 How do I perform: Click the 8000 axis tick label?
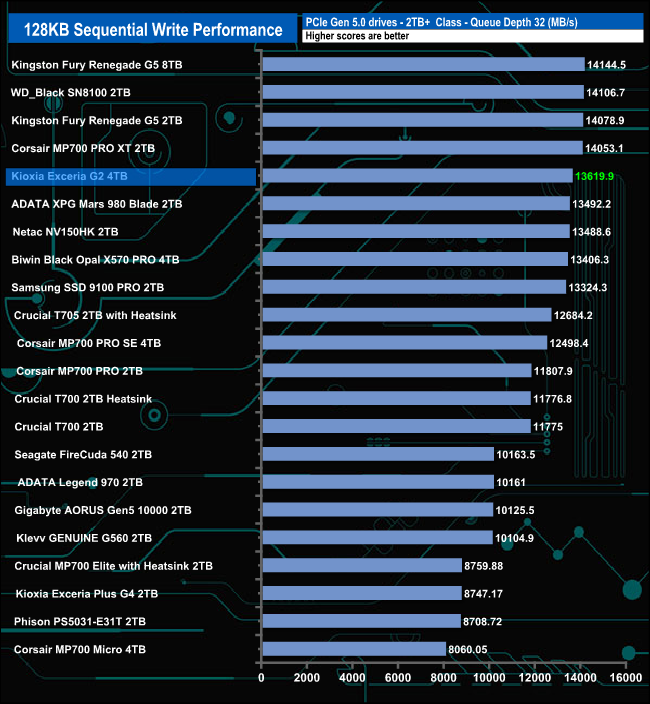[x=444, y=678]
